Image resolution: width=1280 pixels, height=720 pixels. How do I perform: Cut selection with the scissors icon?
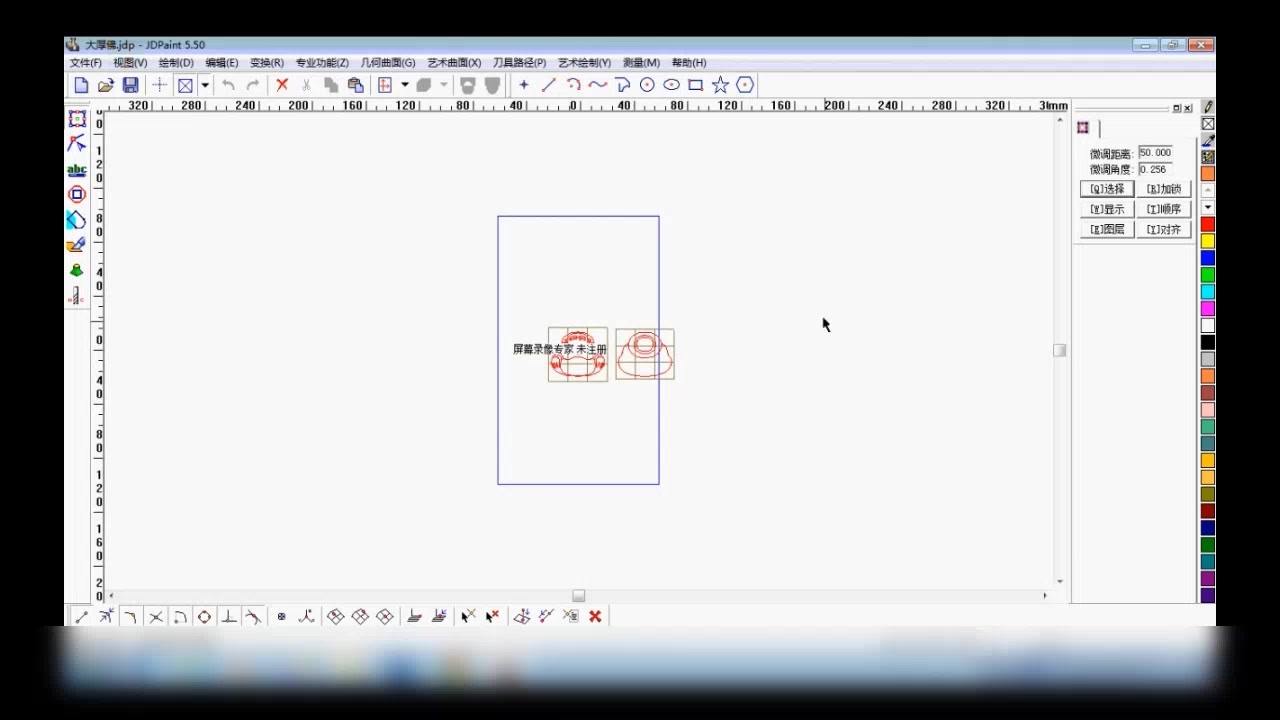click(306, 85)
